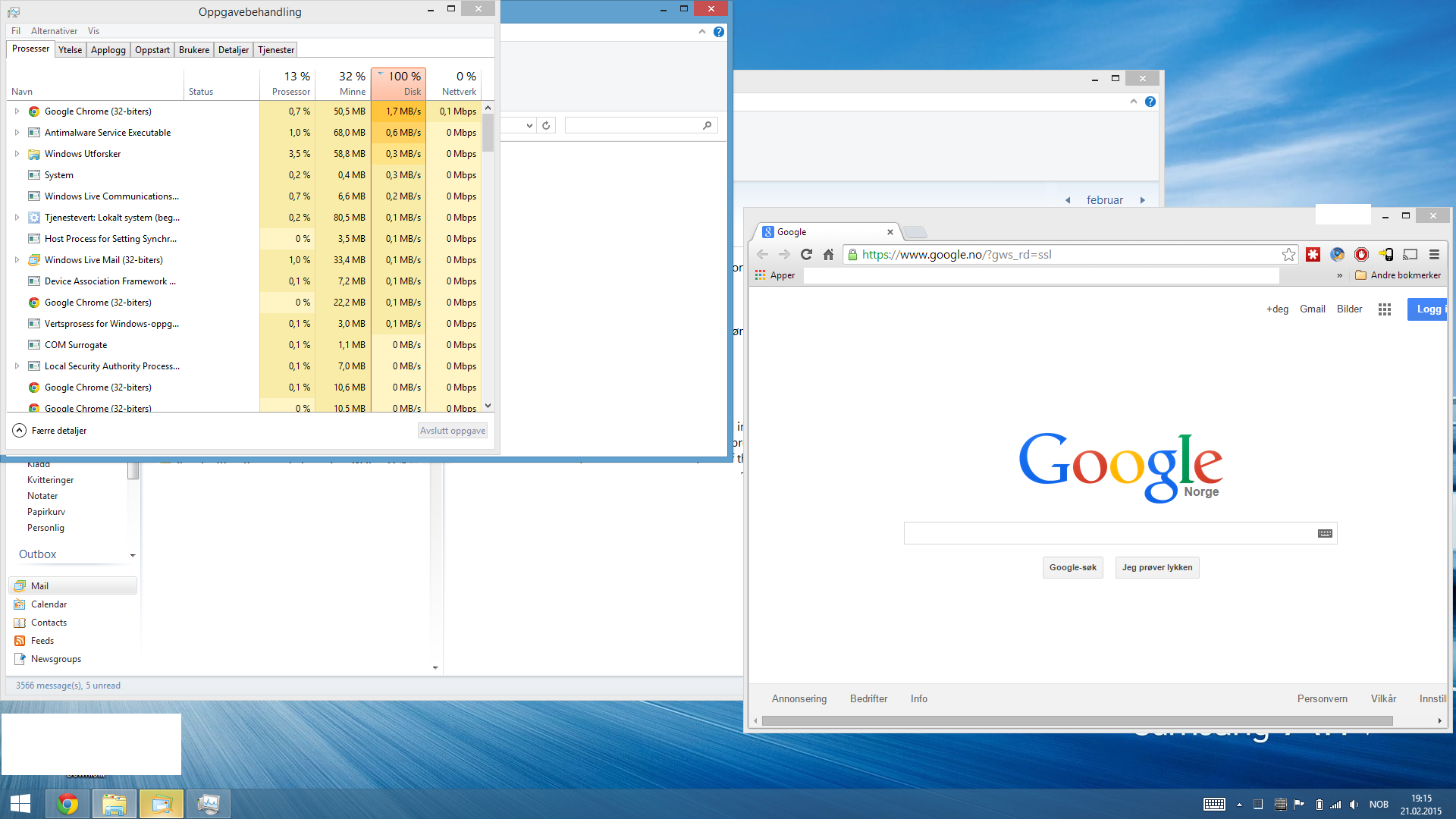Open Calendar in mail sidebar
Image resolution: width=1456 pixels, height=819 pixels.
[49, 604]
